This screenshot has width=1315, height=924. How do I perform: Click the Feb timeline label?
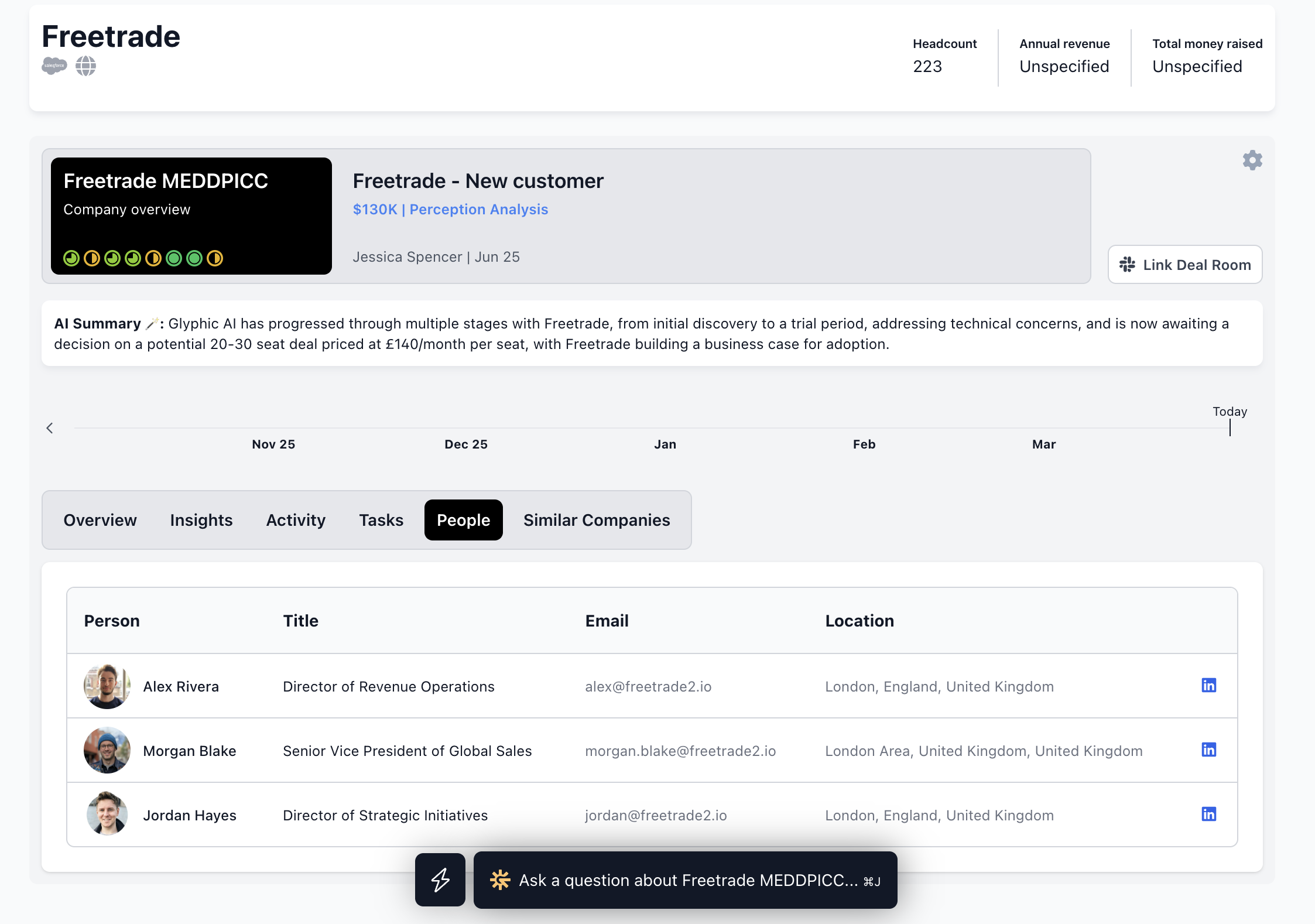coord(864,444)
